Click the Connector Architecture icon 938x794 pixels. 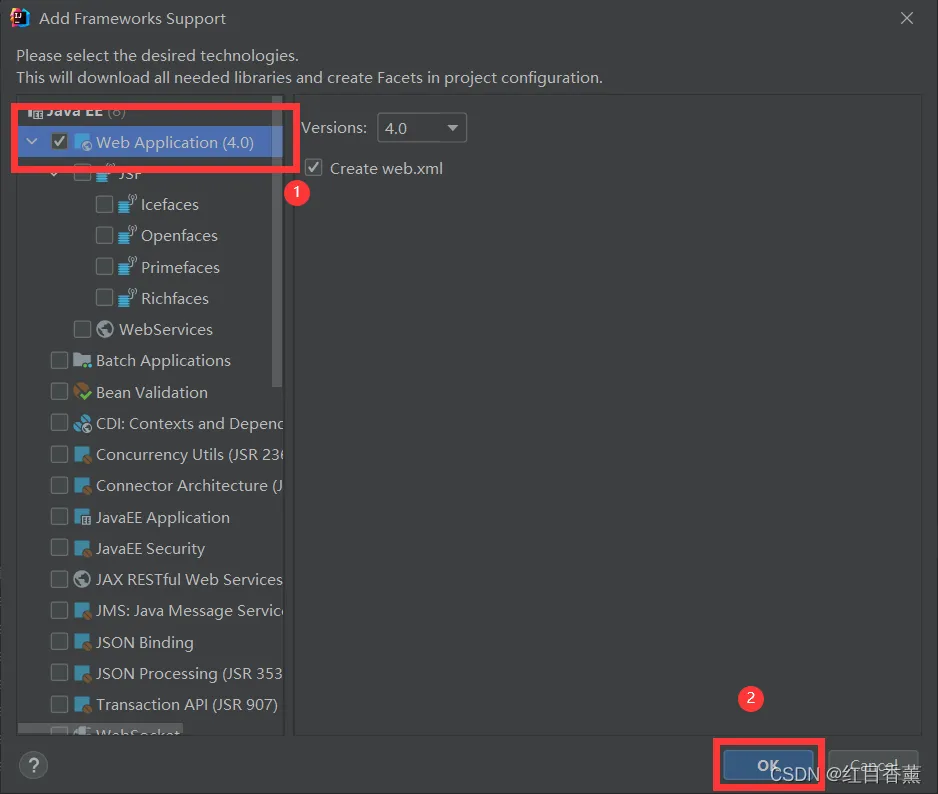(x=82, y=485)
